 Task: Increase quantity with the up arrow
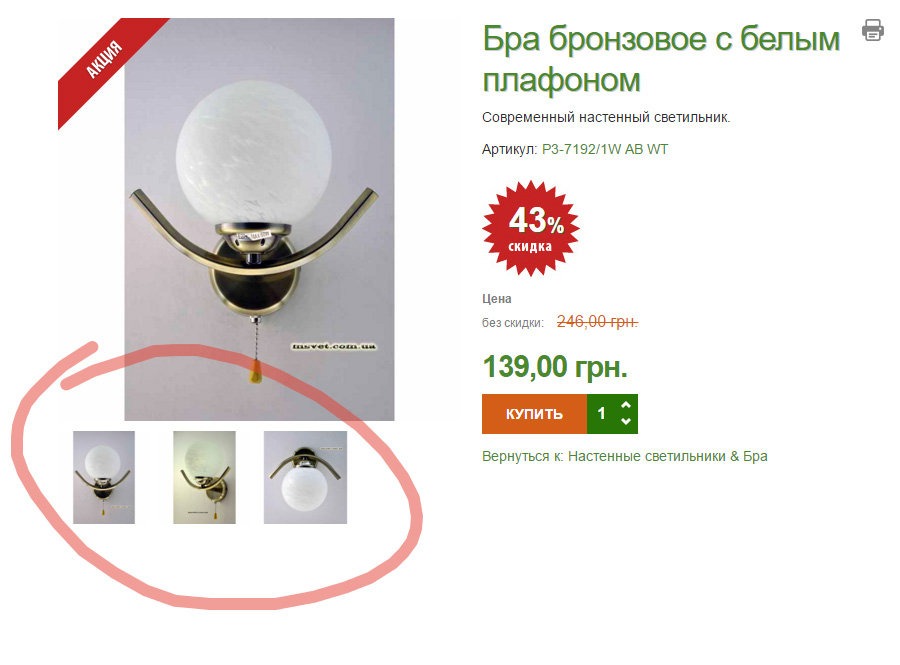626,405
